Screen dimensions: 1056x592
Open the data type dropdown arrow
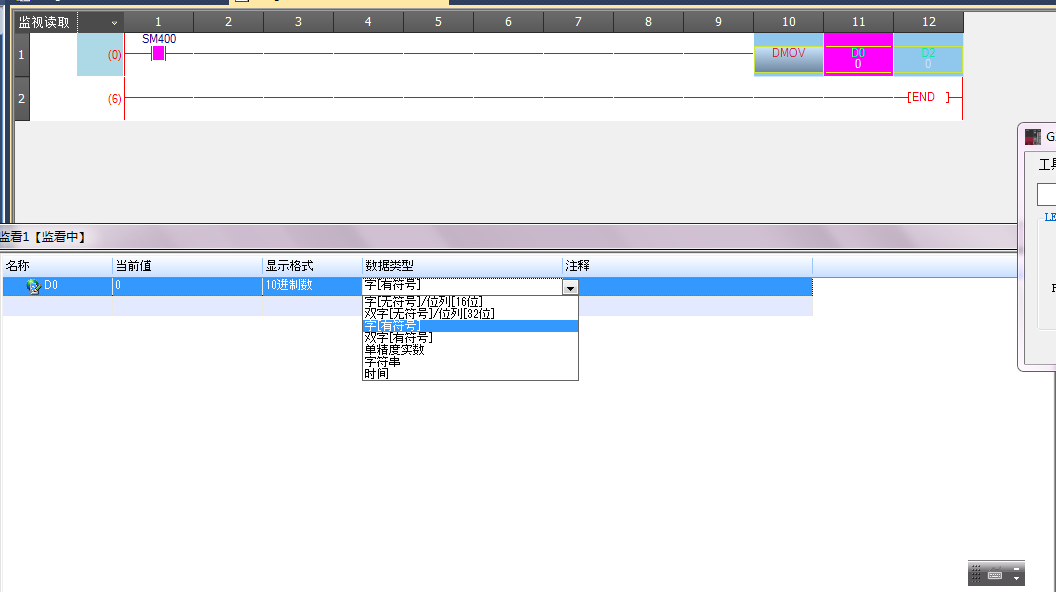click(x=570, y=287)
